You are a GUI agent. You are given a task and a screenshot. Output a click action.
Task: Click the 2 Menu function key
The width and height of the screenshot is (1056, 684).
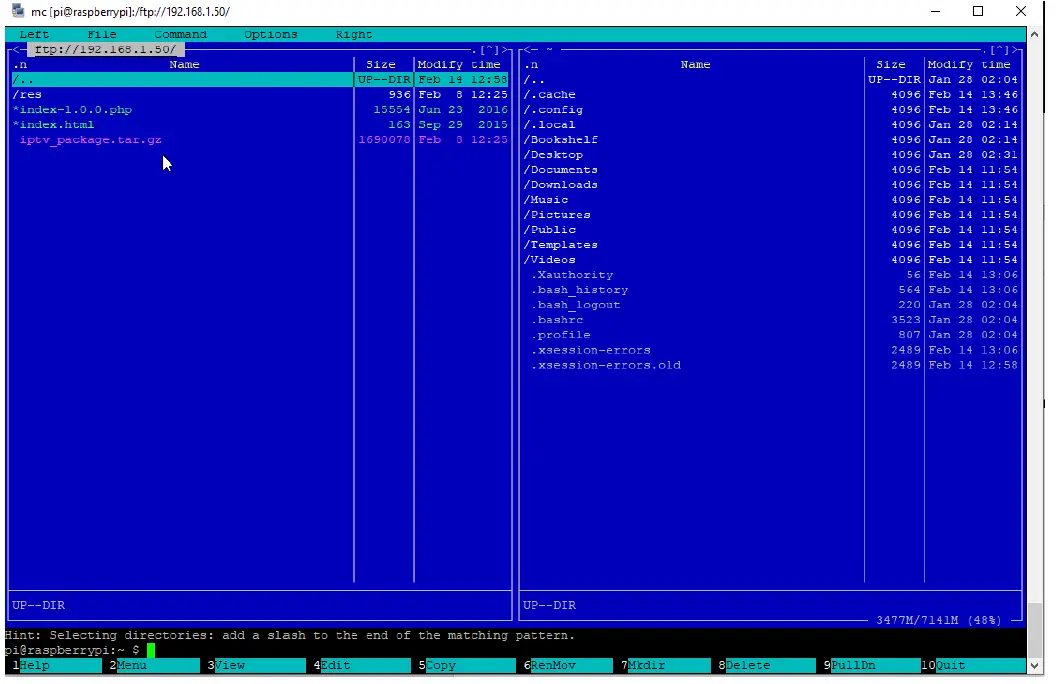coord(155,665)
